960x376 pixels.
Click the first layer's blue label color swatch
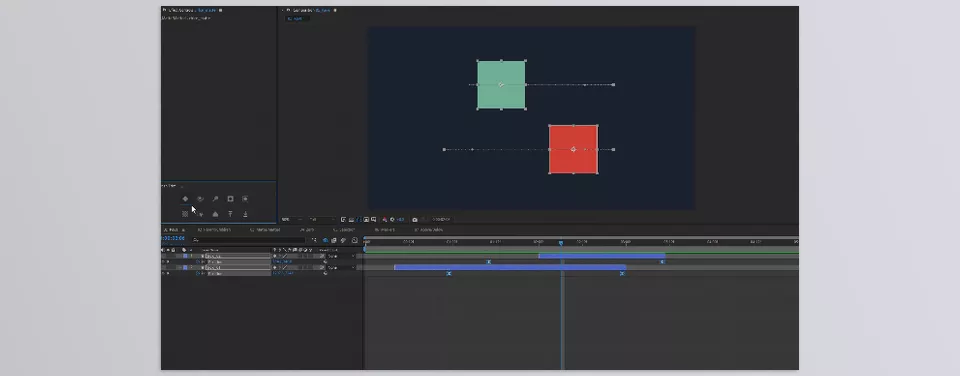(x=185, y=256)
